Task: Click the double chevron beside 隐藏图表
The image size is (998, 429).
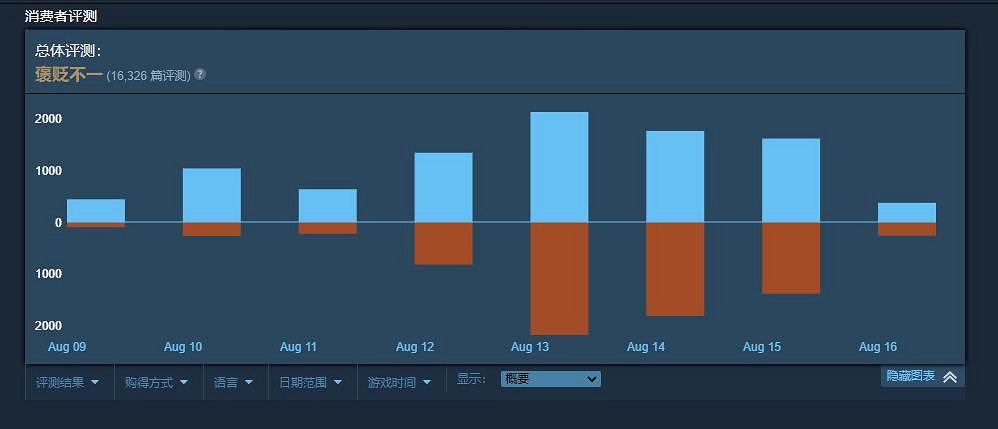Action: point(950,377)
